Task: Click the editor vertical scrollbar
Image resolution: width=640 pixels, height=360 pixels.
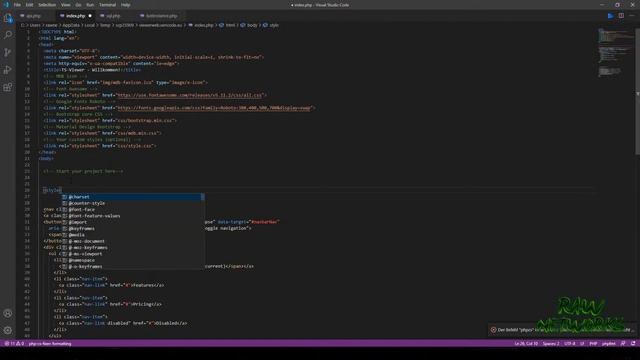Action: coord(637,92)
